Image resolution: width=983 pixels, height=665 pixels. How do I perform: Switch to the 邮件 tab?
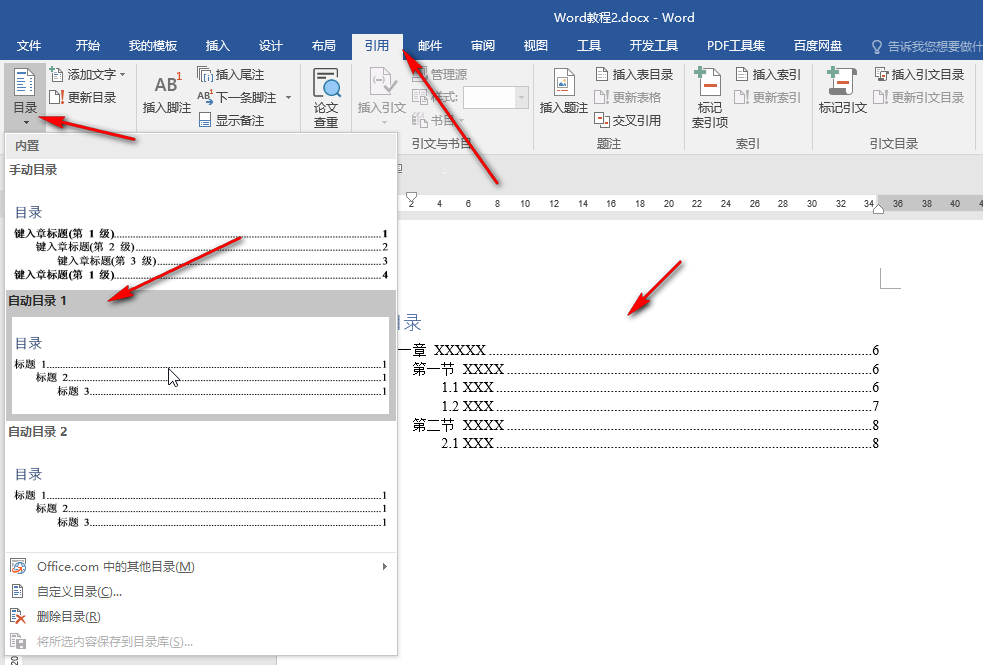430,46
